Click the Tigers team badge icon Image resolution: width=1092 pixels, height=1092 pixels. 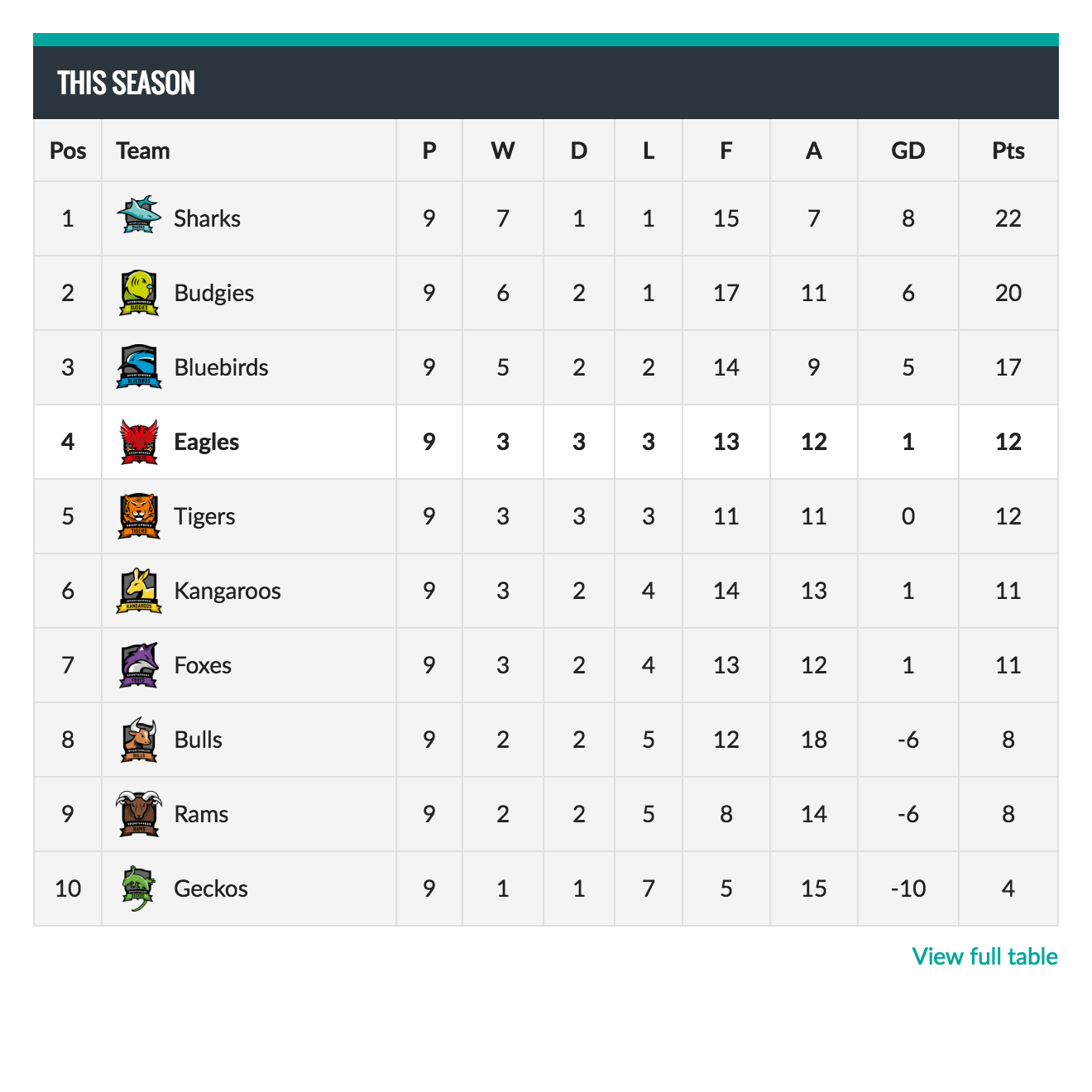coord(138,516)
